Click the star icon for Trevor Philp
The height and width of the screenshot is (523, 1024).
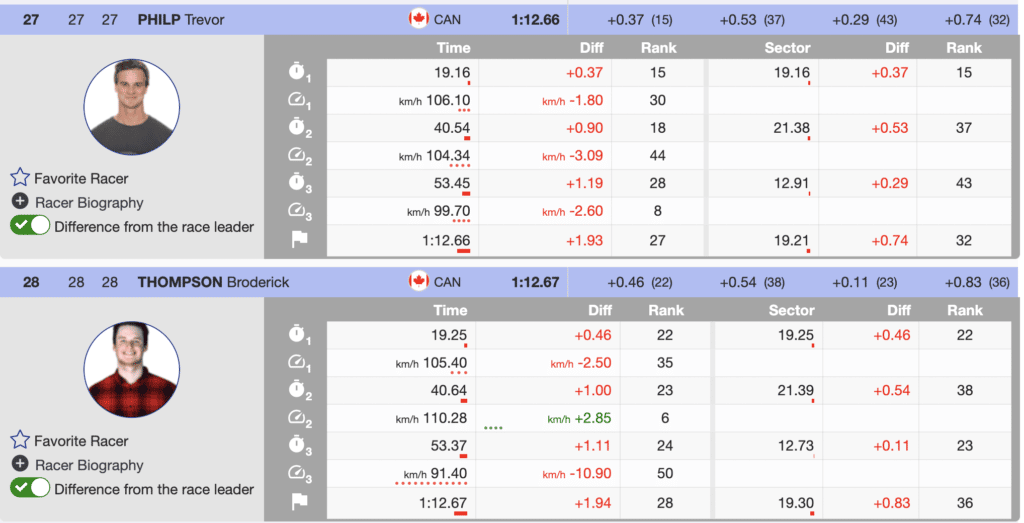click(20, 178)
